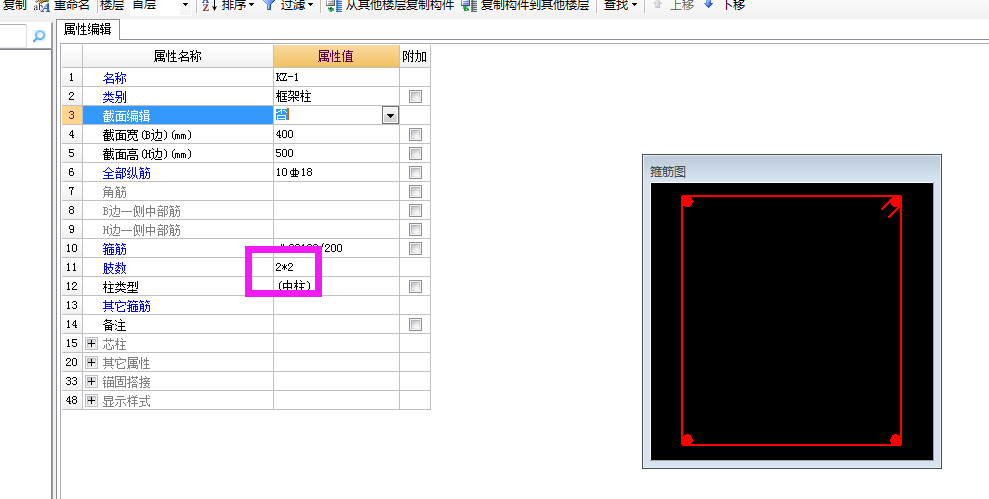Click the 框架柱 category value cell
The width and height of the screenshot is (989, 499).
point(336,97)
